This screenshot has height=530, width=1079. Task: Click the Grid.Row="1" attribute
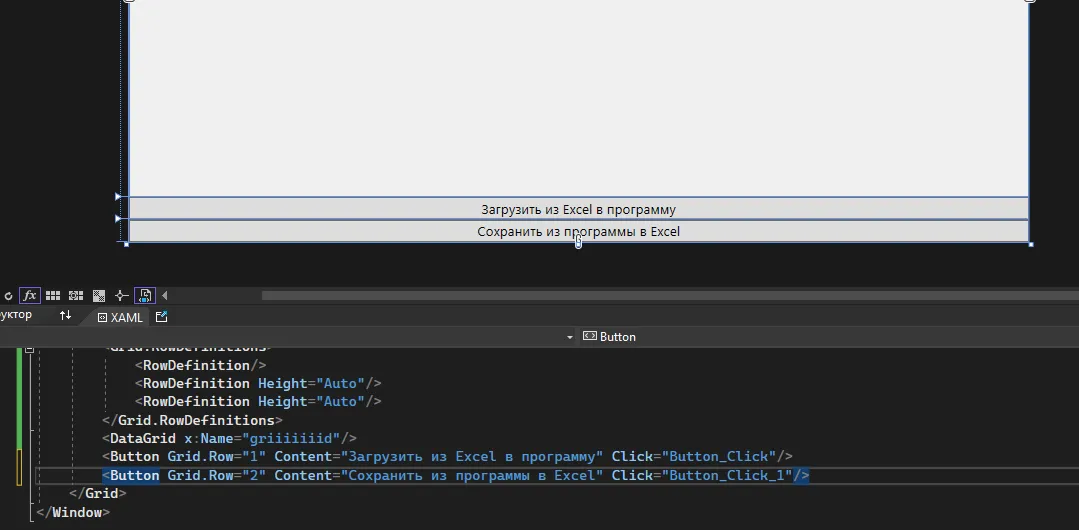[x=217, y=456]
